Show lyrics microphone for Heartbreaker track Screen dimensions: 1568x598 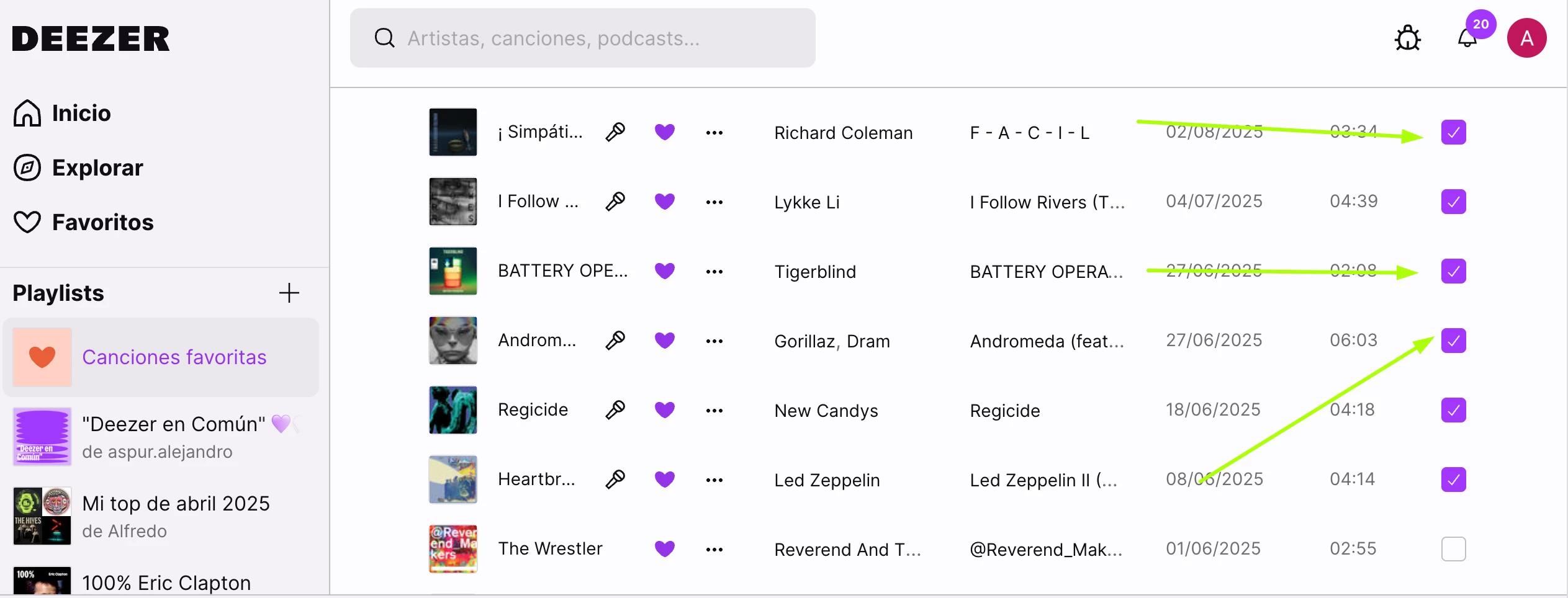615,480
